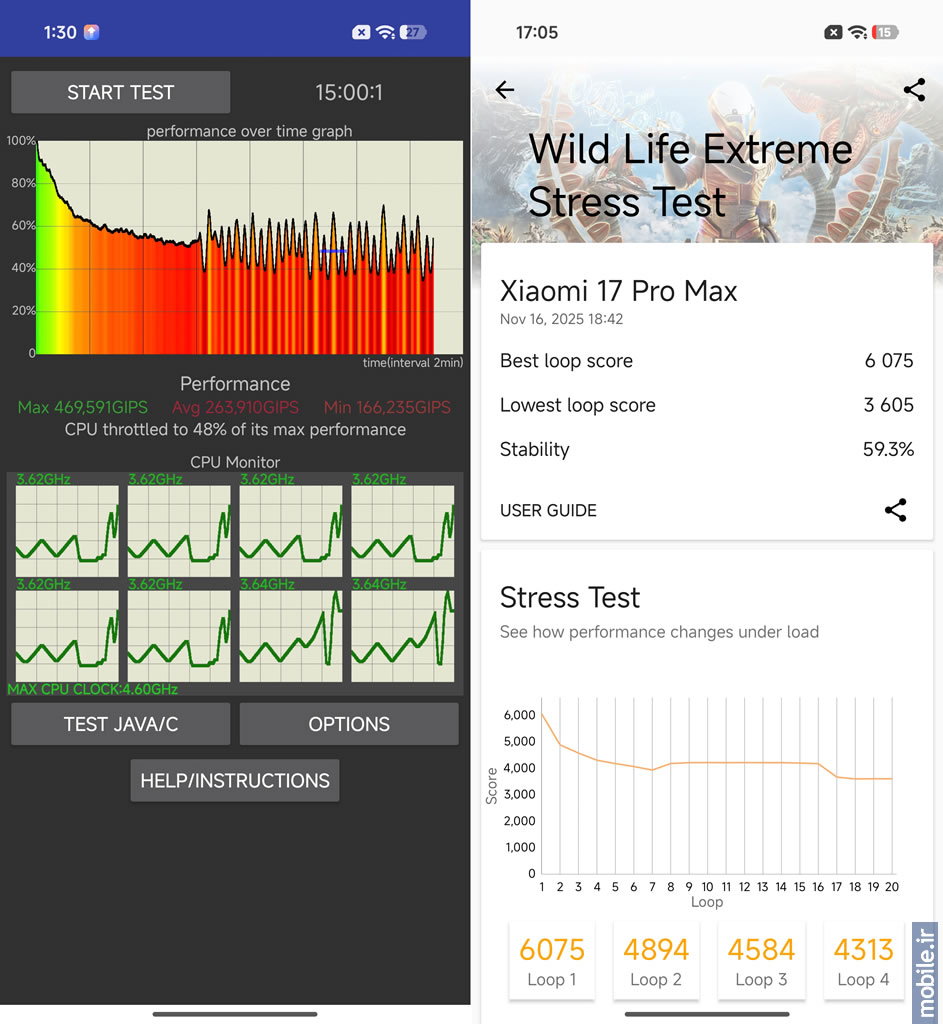Image resolution: width=943 pixels, height=1024 pixels.
Task: Select the Loop 3 score card 4584
Action: (x=761, y=961)
